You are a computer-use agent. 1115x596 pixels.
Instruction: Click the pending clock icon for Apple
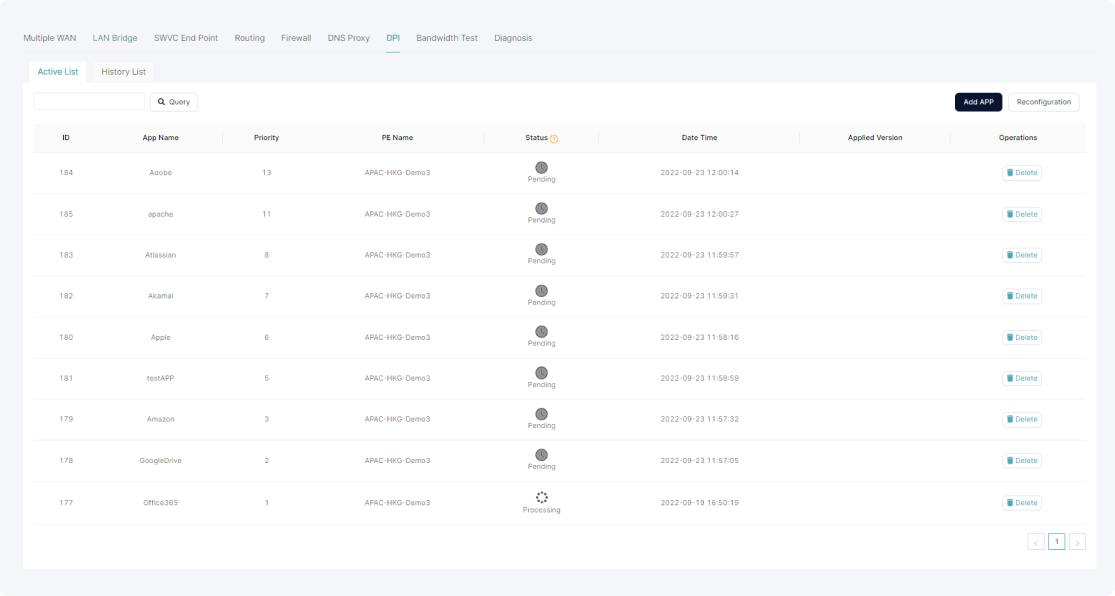click(541, 331)
